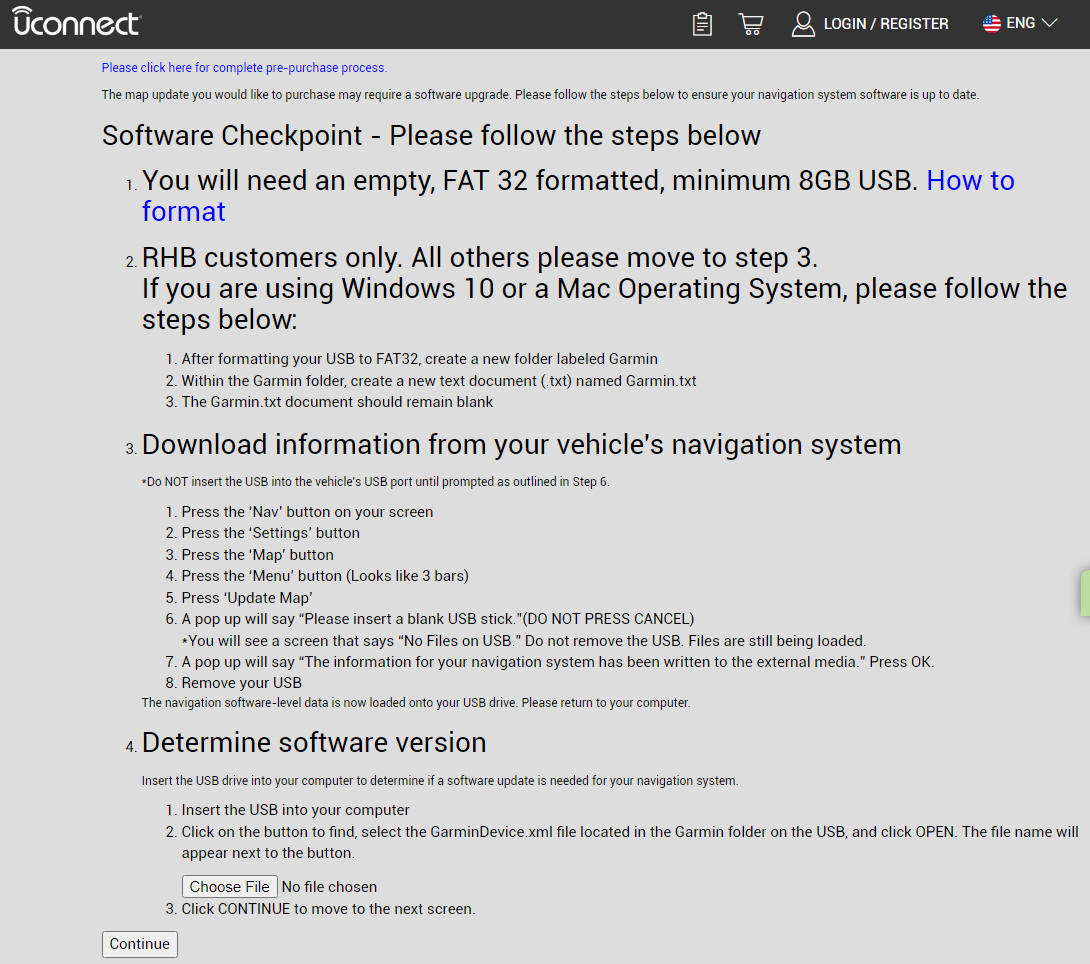Open the shopping cart icon
Viewport: 1090px width, 964px height.
point(751,24)
